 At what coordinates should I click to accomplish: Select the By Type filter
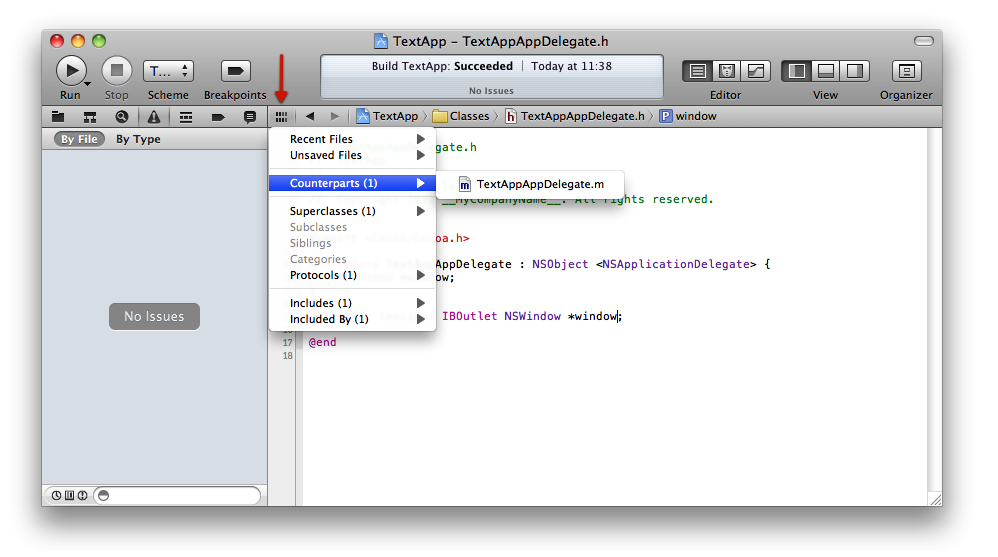[x=138, y=139]
